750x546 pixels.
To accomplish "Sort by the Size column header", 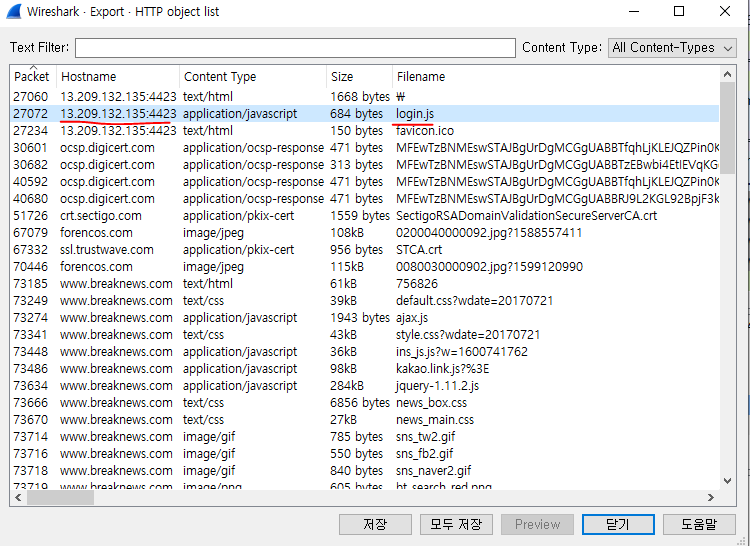I will 359,76.
